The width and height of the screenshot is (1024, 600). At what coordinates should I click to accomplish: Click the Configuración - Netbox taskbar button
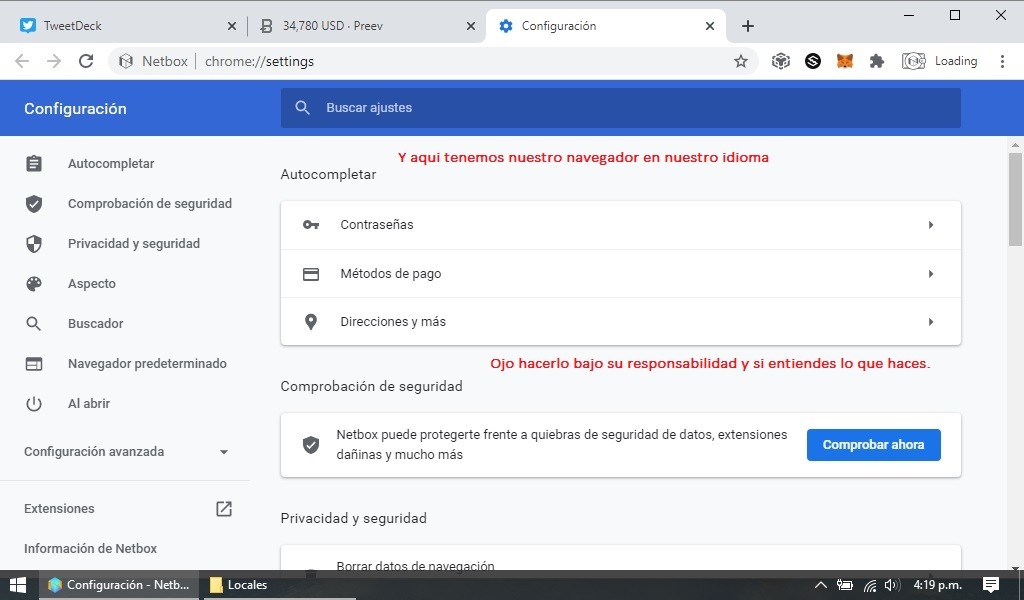tap(120, 585)
